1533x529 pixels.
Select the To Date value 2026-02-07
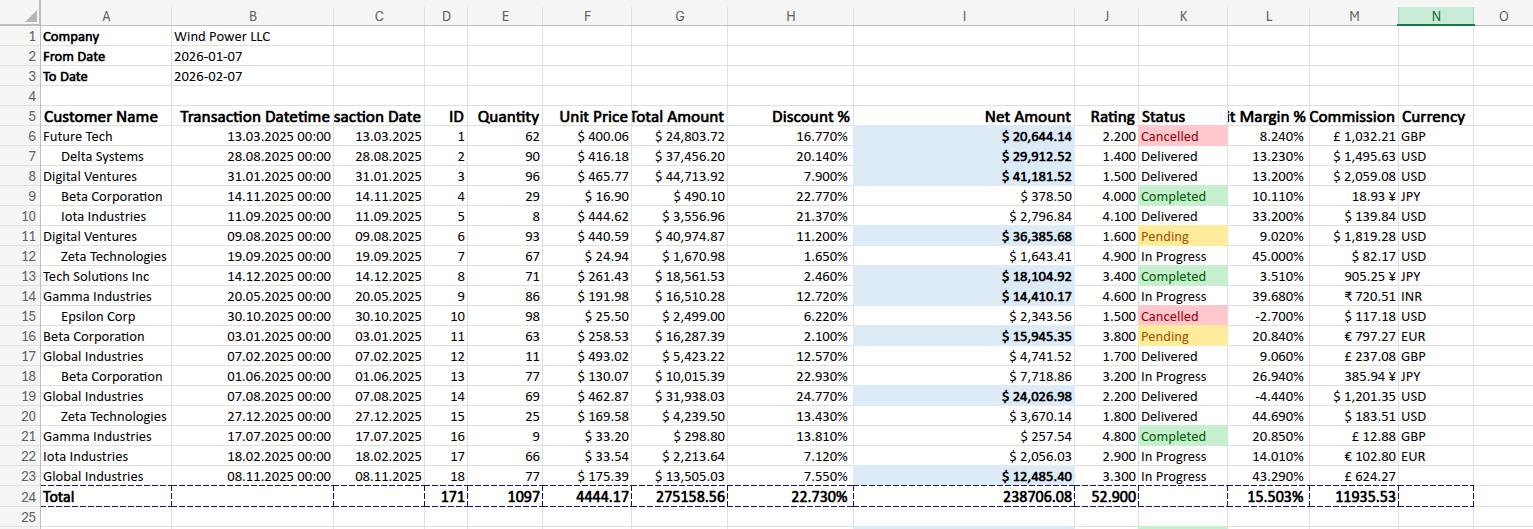tap(208, 77)
